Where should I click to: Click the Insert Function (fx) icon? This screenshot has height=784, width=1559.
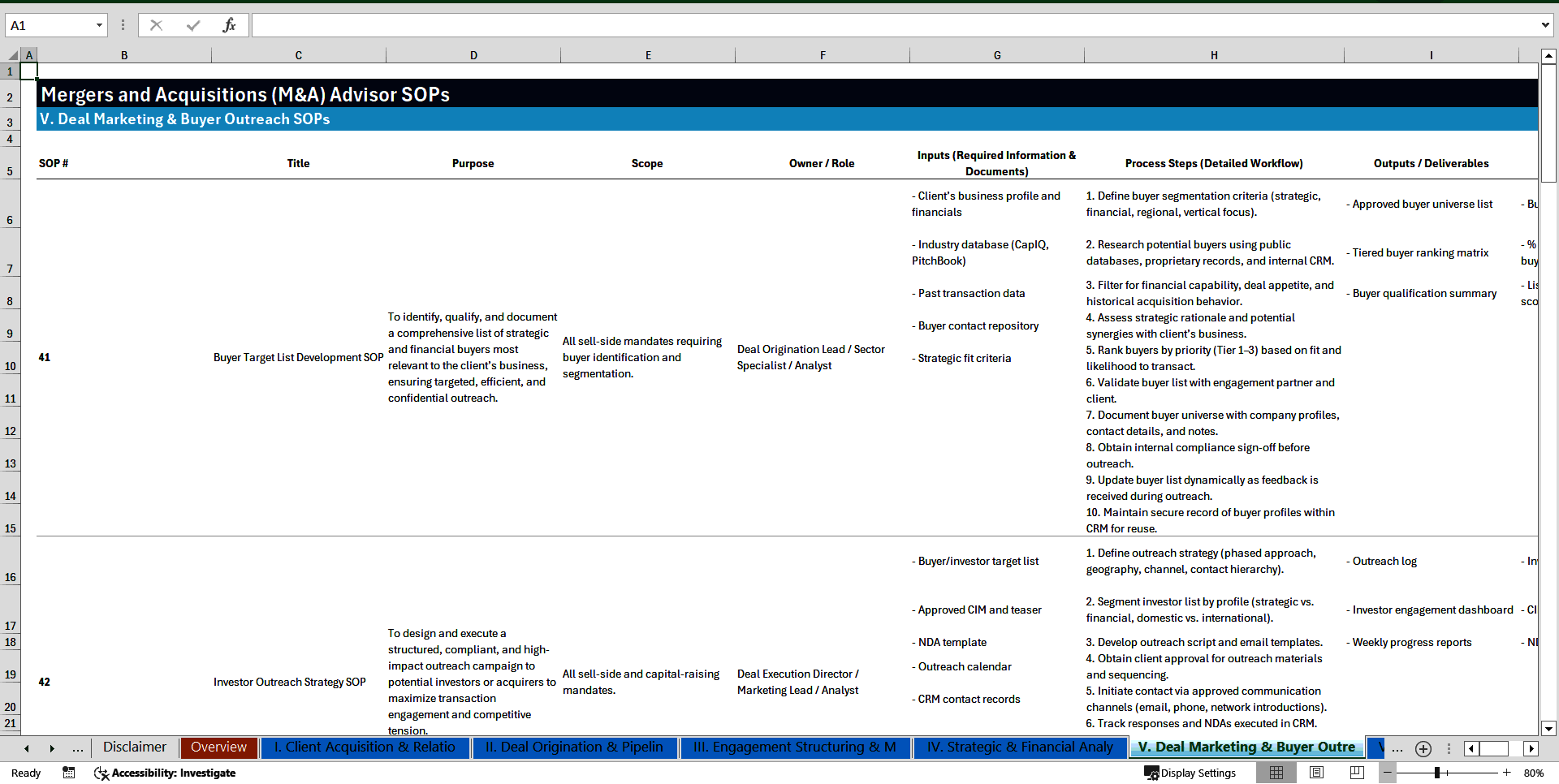click(x=230, y=25)
